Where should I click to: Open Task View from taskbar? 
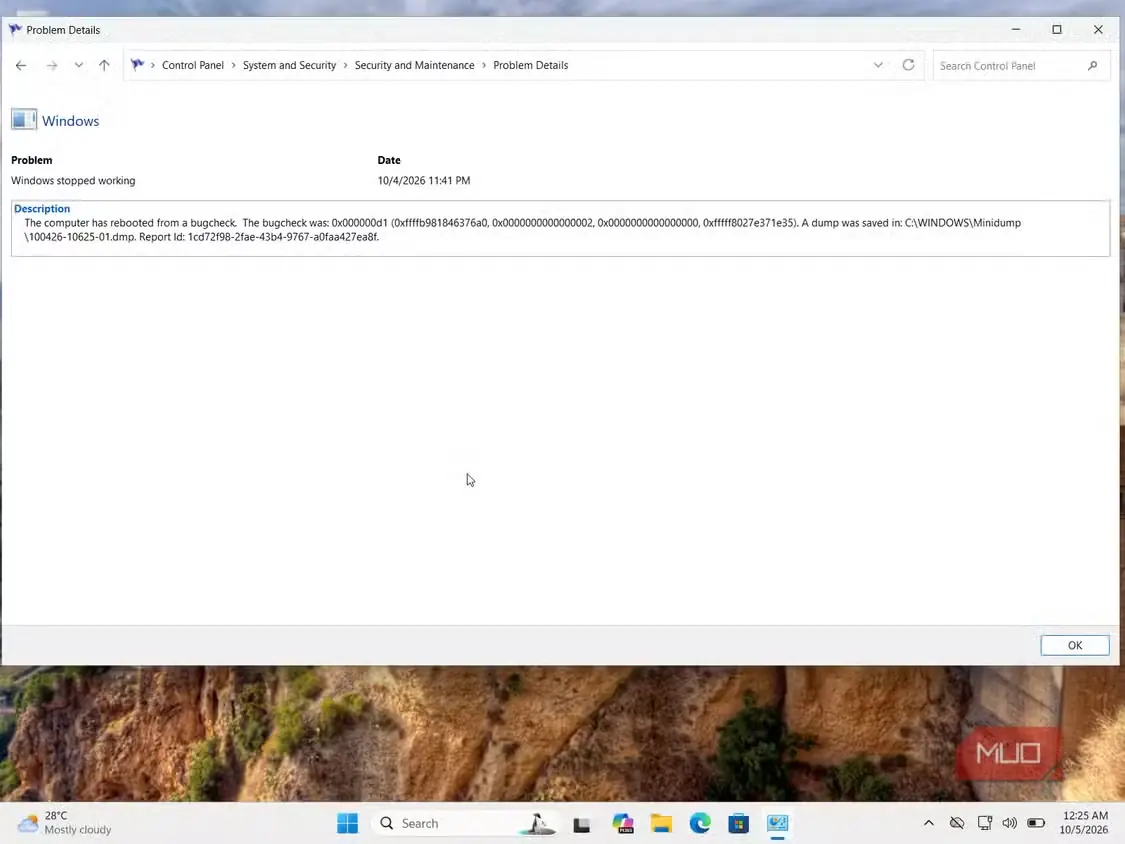click(x=581, y=824)
